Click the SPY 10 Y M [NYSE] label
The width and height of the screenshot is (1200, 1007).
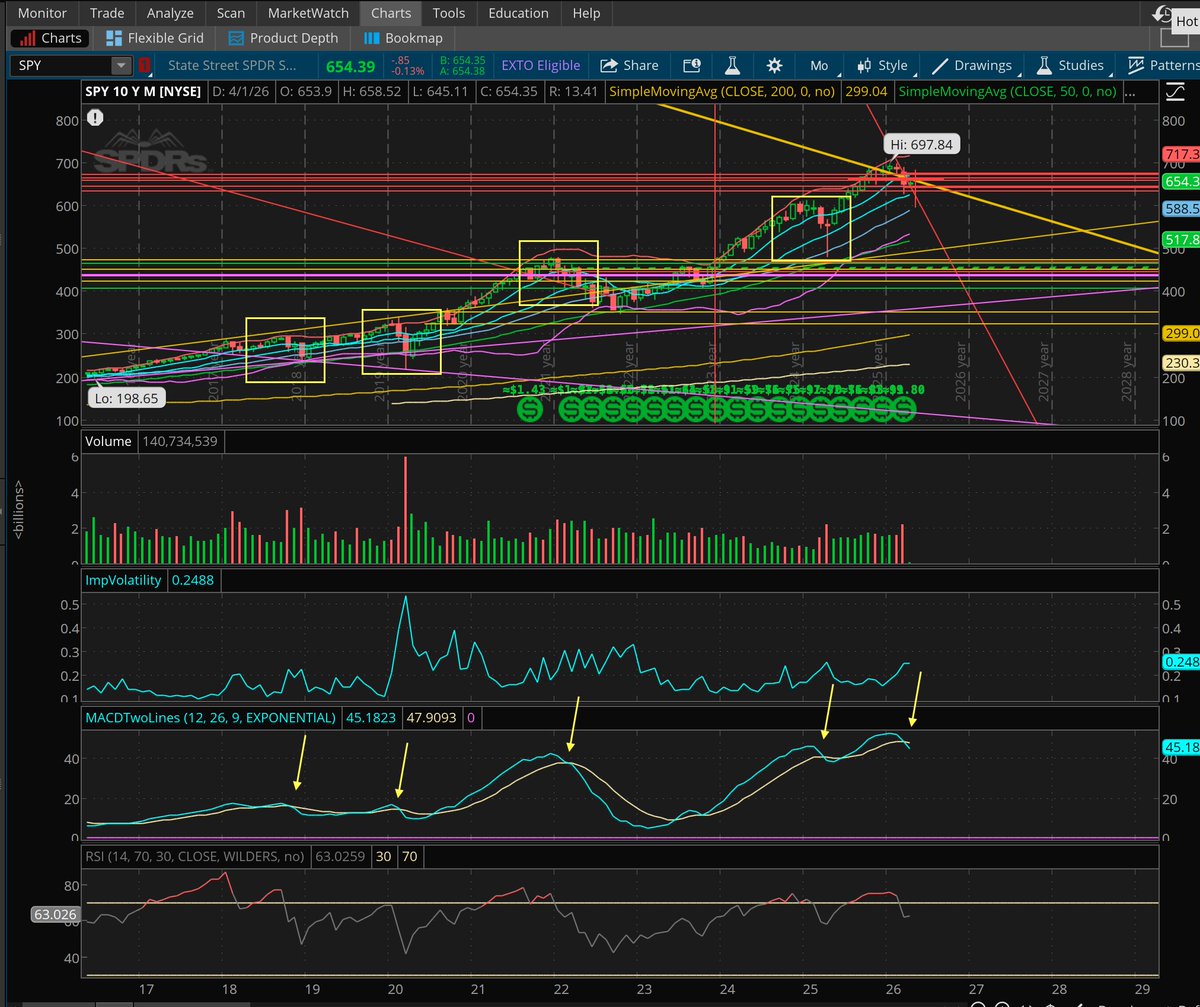point(142,91)
